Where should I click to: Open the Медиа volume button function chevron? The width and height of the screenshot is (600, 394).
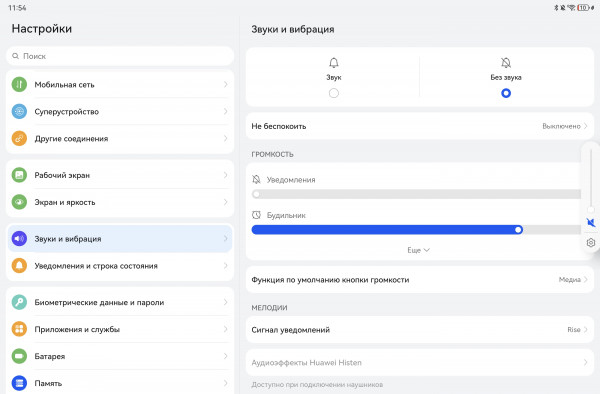pyautogui.click(x=585, y=280)
